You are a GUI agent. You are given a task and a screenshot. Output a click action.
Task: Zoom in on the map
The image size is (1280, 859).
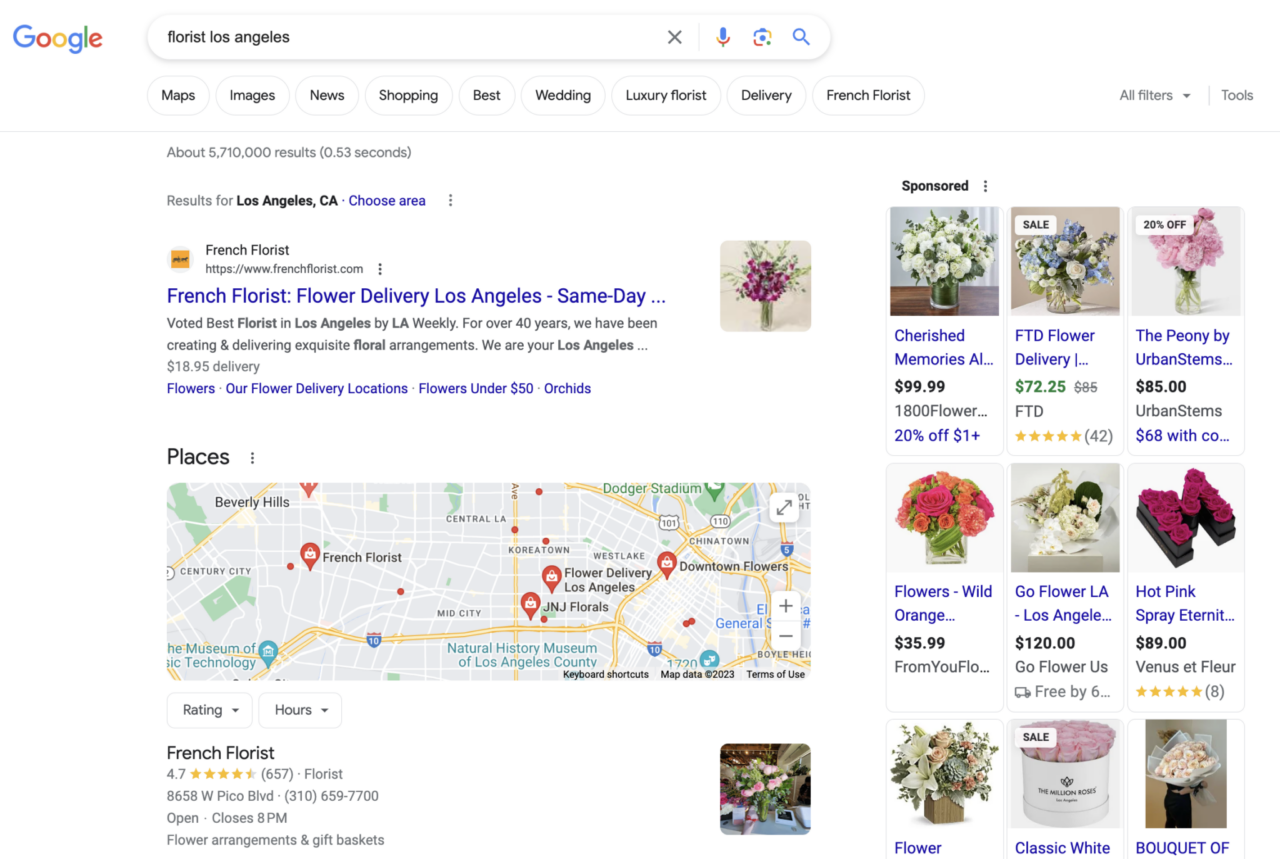(786, 606)
